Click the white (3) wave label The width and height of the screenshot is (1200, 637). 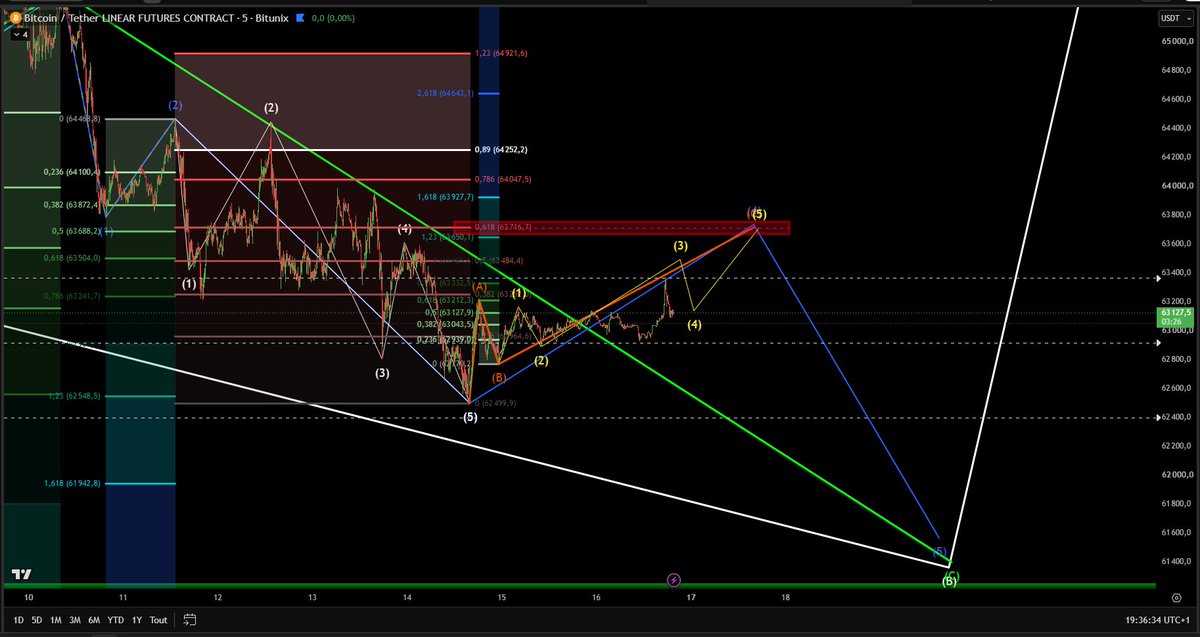(x=383, y=373)
